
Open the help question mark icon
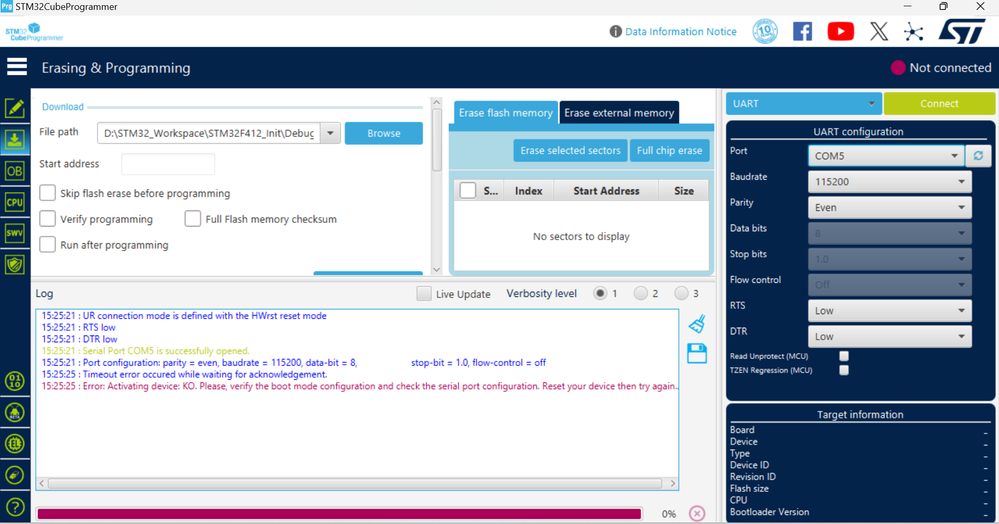pyautogui.click(x=15, y=507)
